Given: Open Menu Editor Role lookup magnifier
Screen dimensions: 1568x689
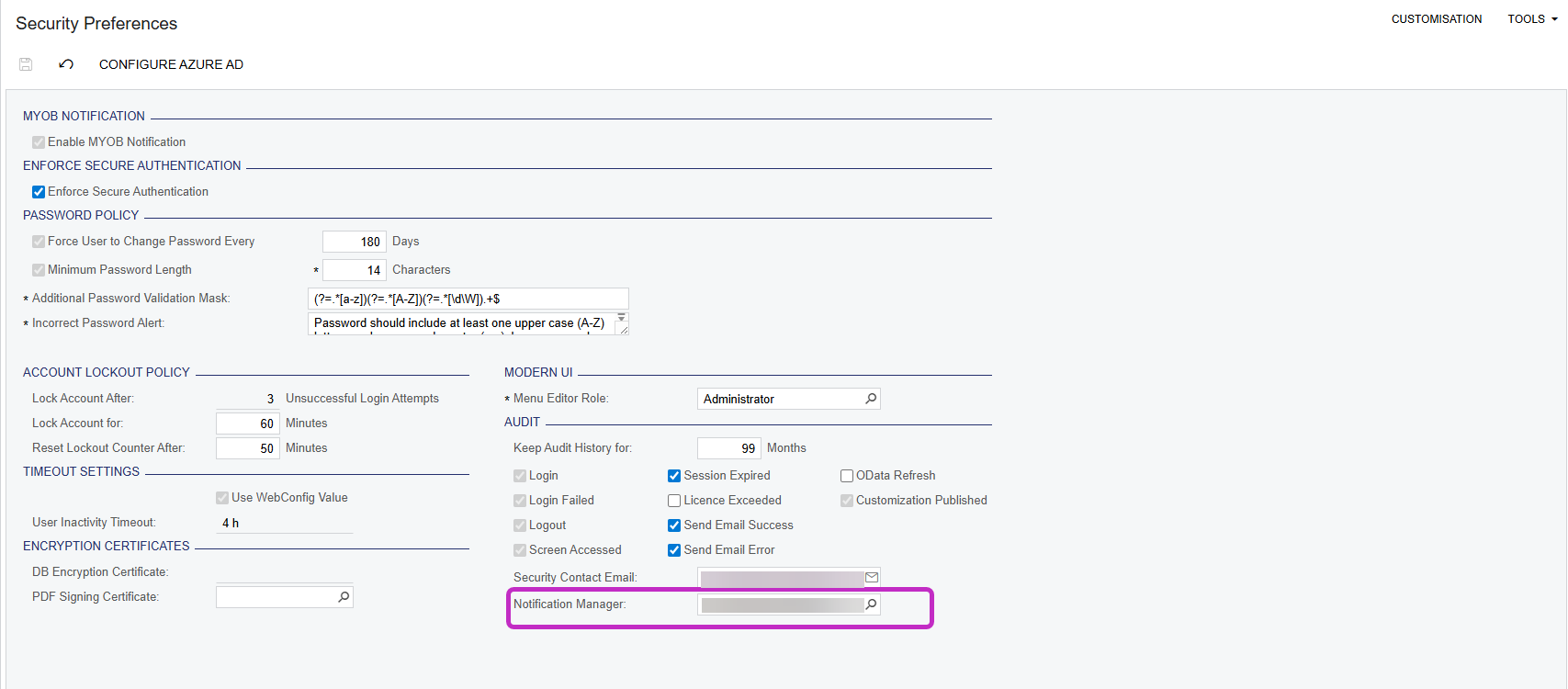Looking at the screenshot, I should [871, 399].
